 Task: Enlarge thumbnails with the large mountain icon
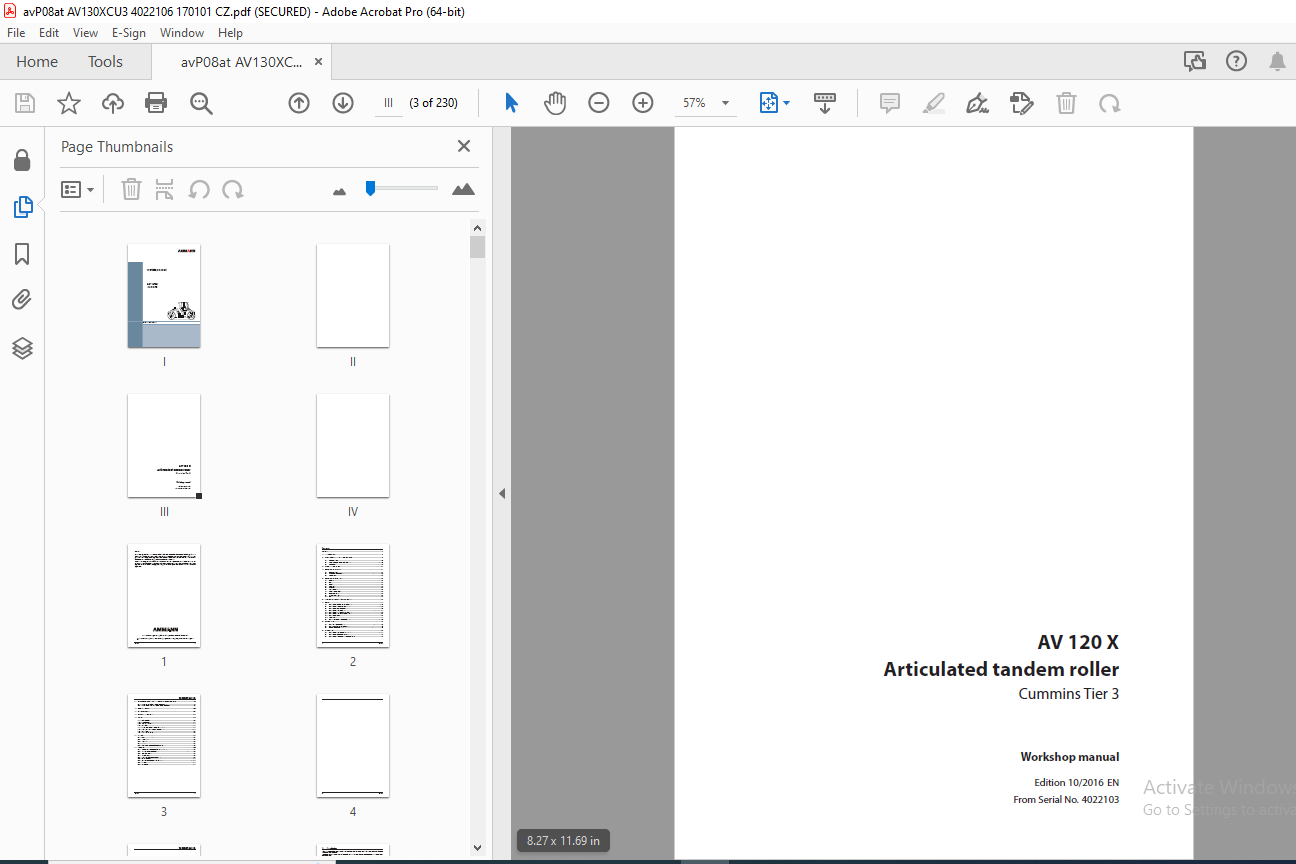(463, 189)
